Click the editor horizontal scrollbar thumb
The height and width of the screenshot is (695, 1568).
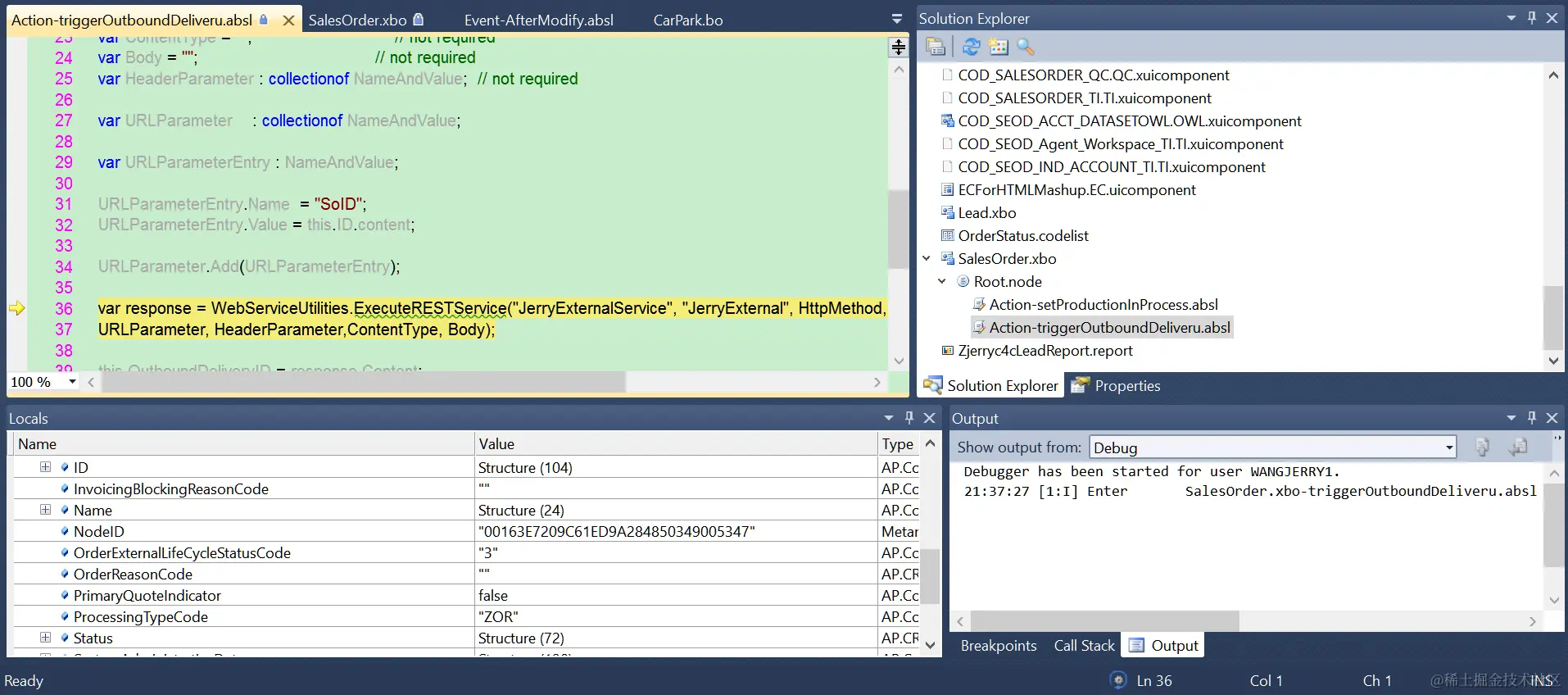(364, 381)
